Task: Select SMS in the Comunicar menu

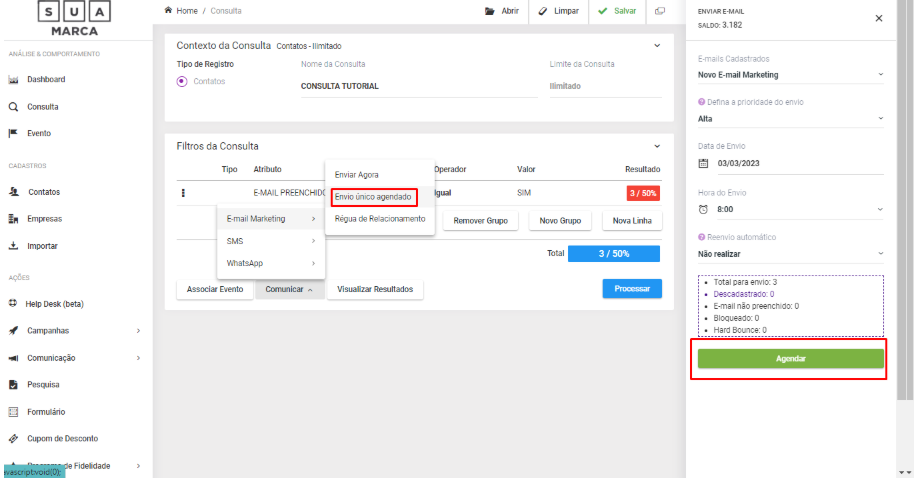Action: [270, 241]
